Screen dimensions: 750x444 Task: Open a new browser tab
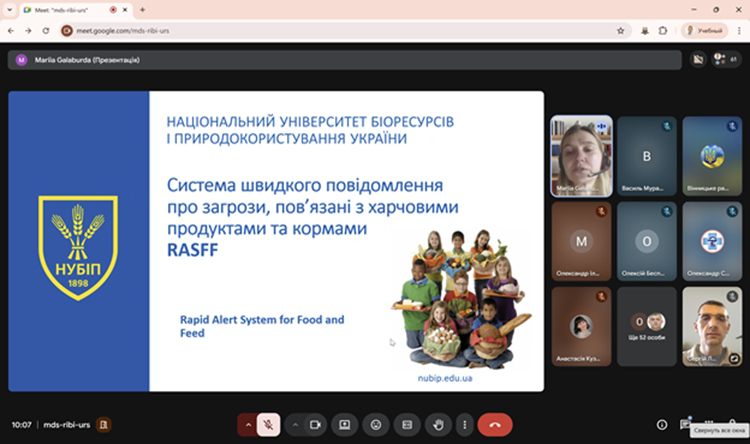point(142,10)
